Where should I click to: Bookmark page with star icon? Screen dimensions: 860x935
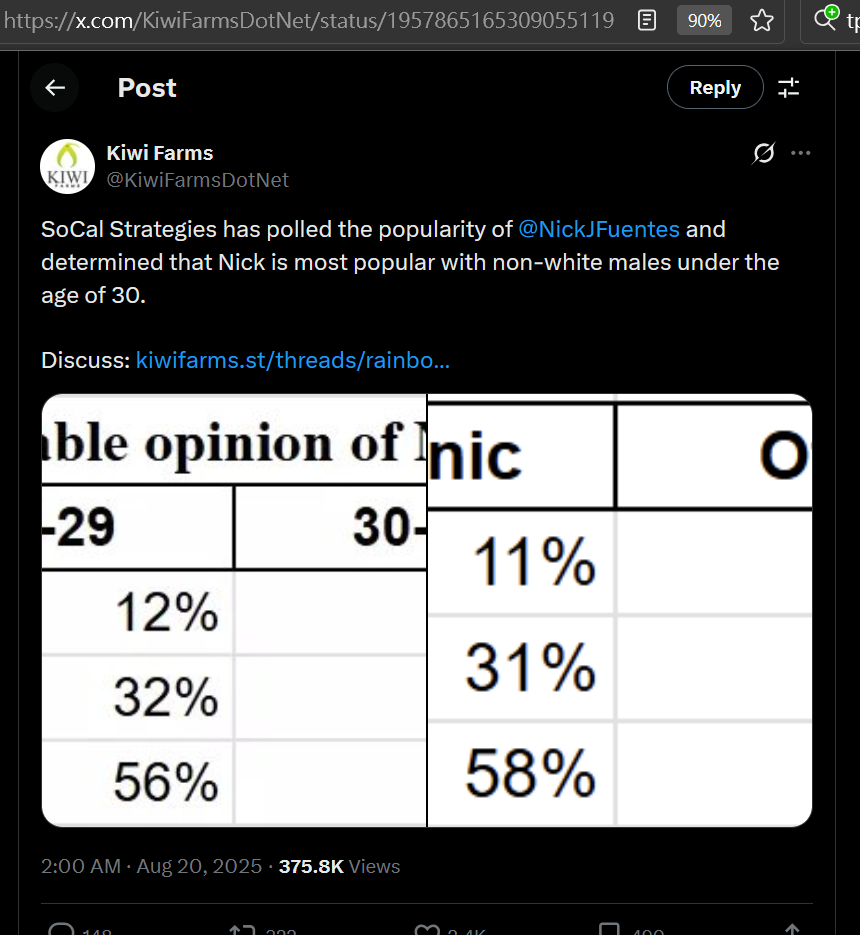tap(762, 20)
